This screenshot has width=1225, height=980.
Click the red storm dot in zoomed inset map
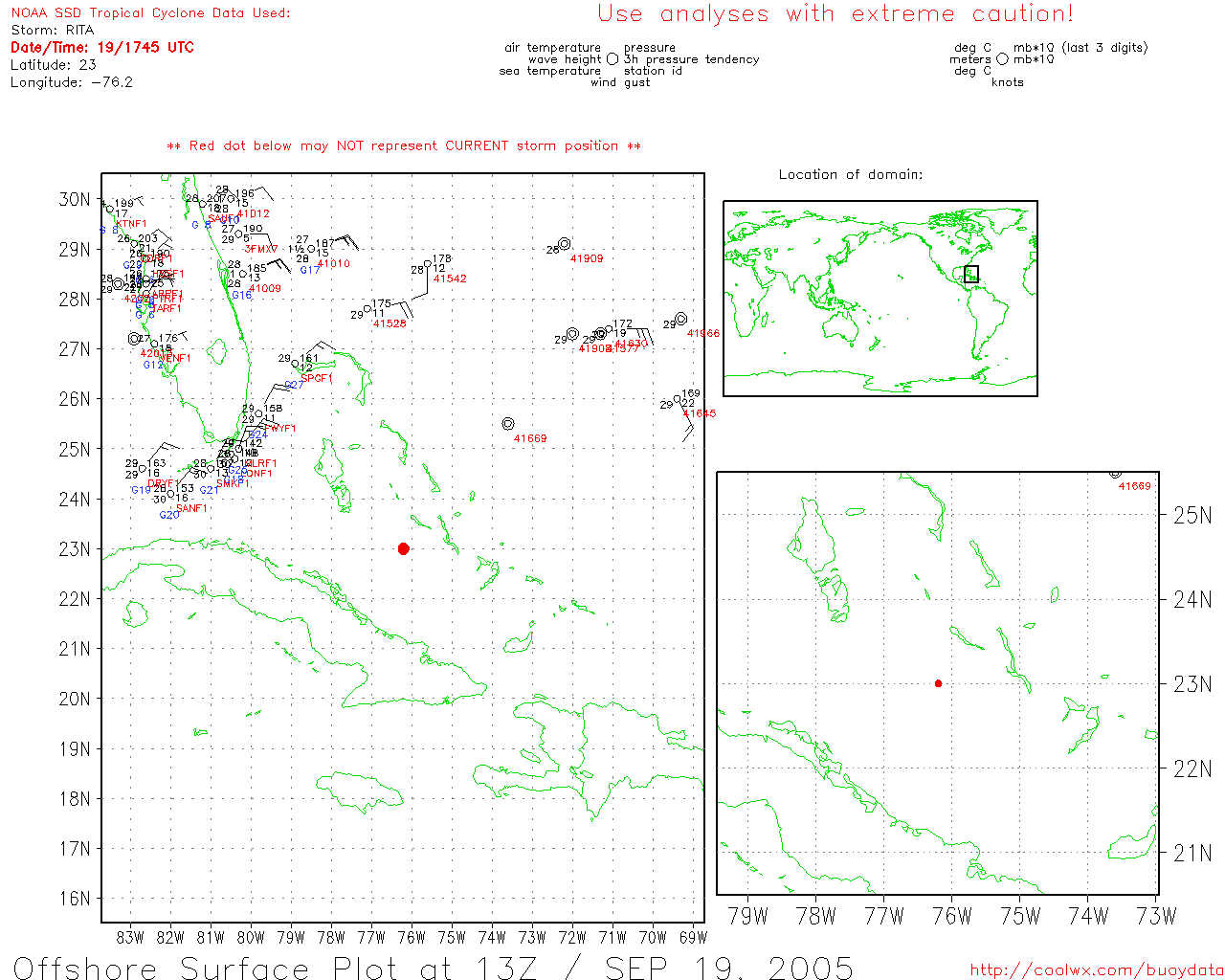938,683
